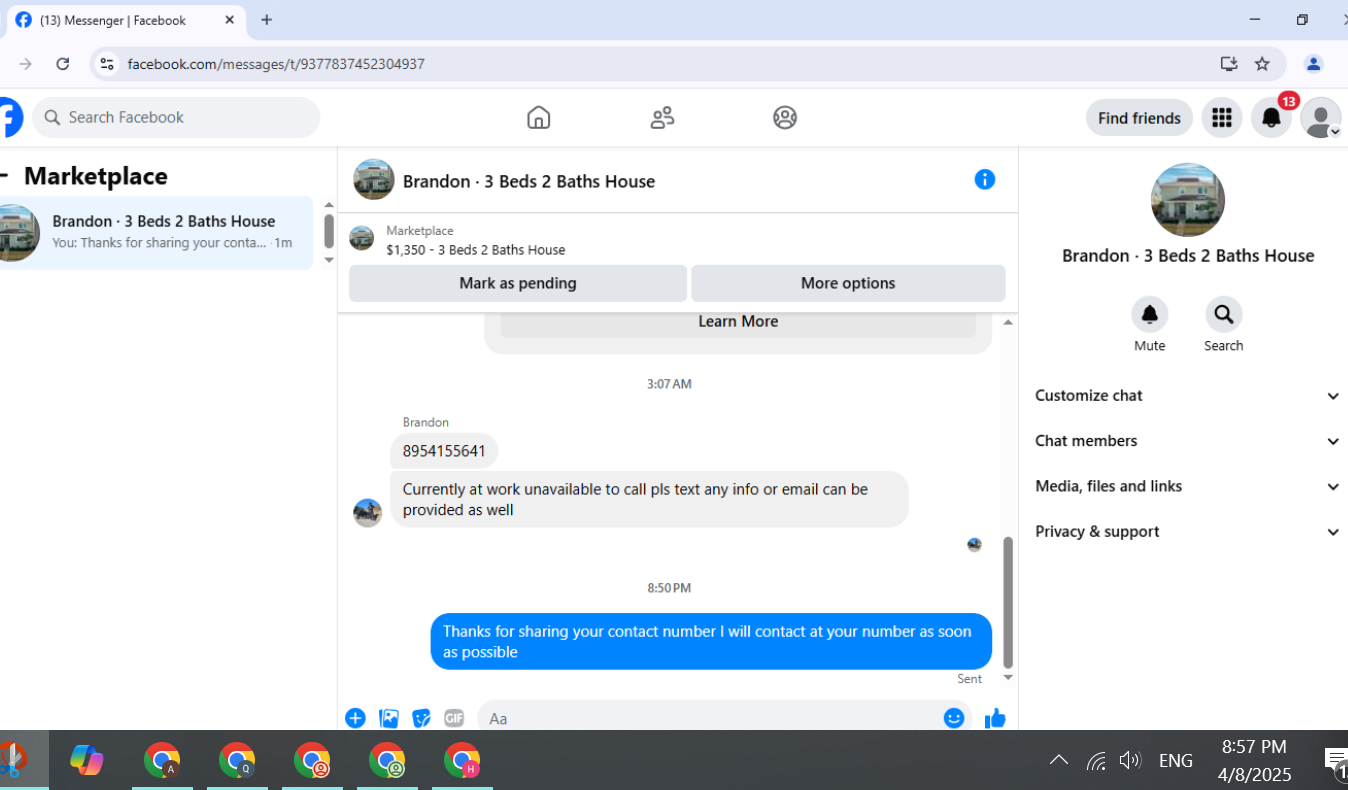Open the emoji picker in message box

[x=954, y=718]
